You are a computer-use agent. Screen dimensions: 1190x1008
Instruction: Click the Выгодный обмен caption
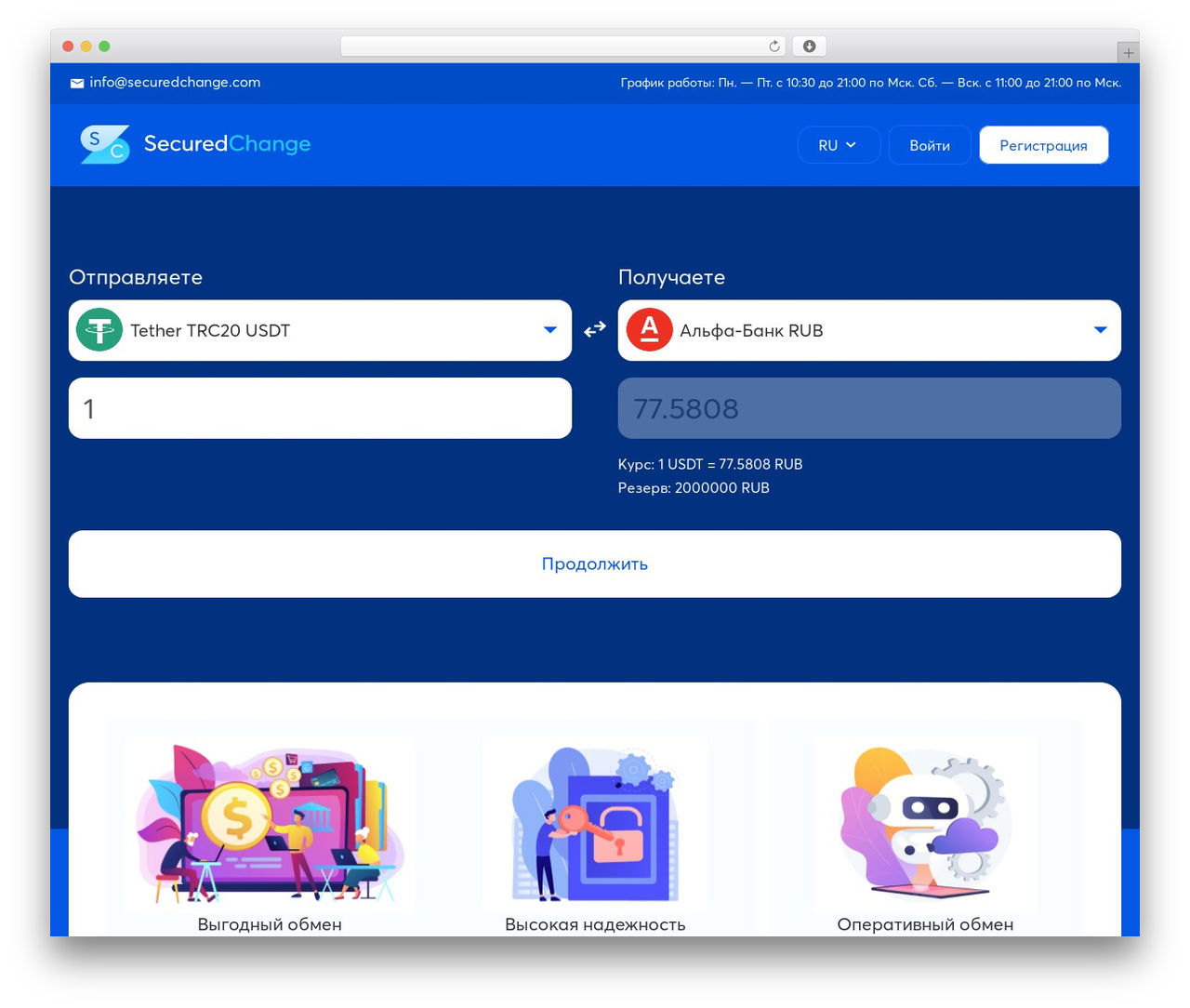270,924
